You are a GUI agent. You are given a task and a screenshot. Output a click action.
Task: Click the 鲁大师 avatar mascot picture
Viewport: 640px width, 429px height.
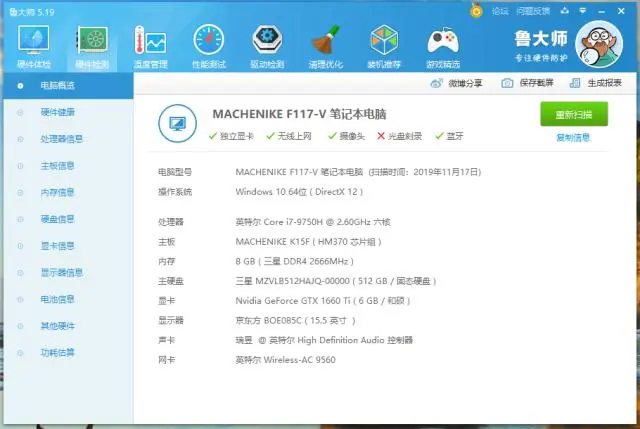(599, 44)
